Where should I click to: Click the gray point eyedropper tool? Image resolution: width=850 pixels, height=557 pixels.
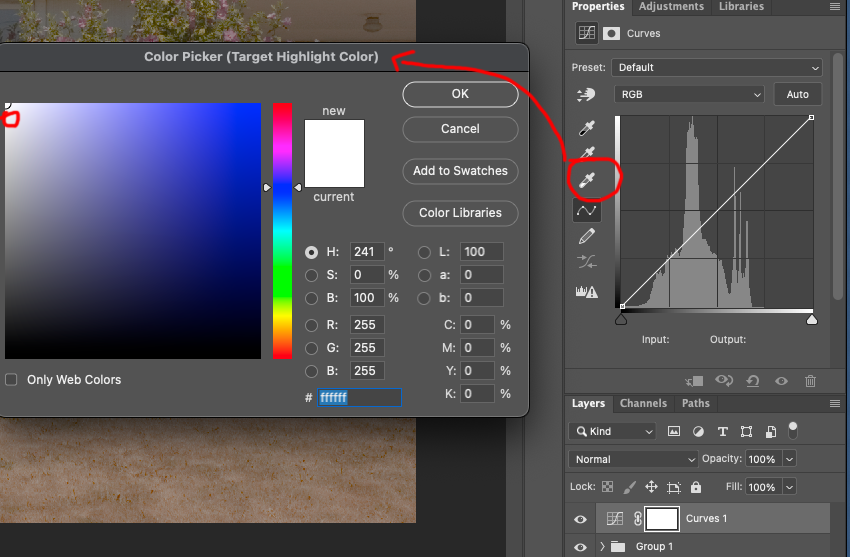587,153
